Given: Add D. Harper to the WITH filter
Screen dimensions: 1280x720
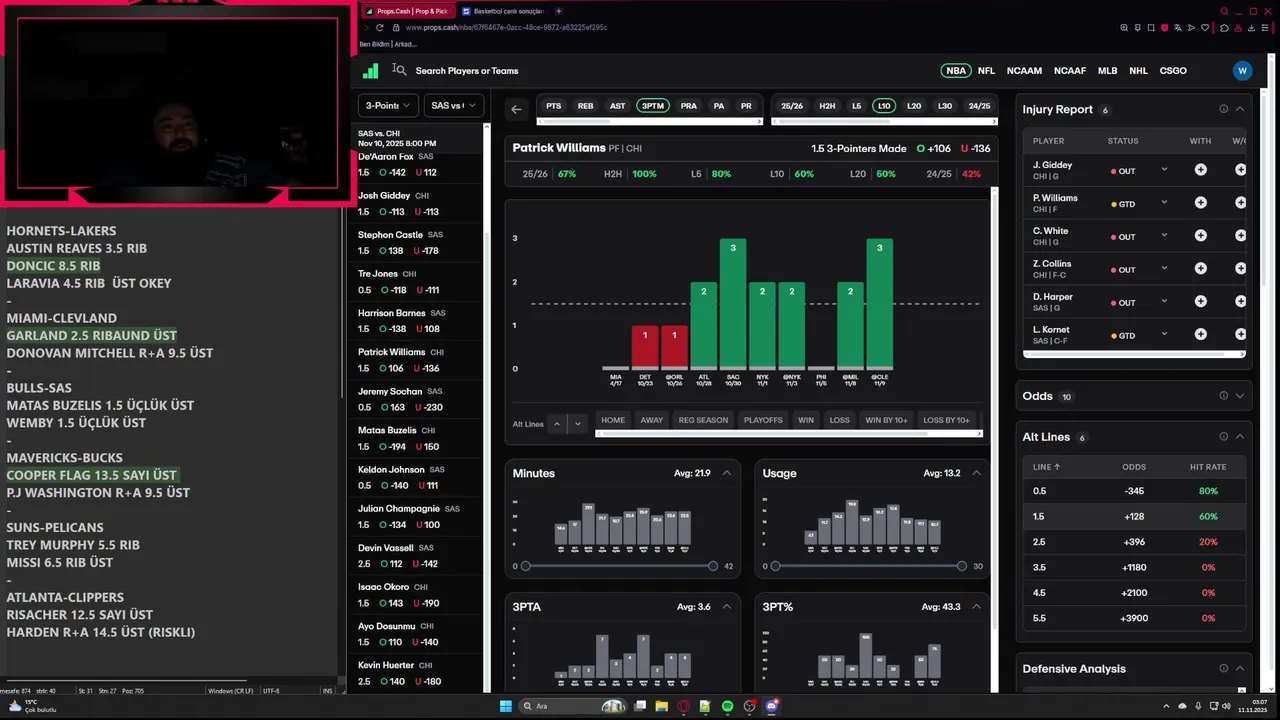Looking at the screenshot, I should pyautogui.click(x=1200, y=302).
